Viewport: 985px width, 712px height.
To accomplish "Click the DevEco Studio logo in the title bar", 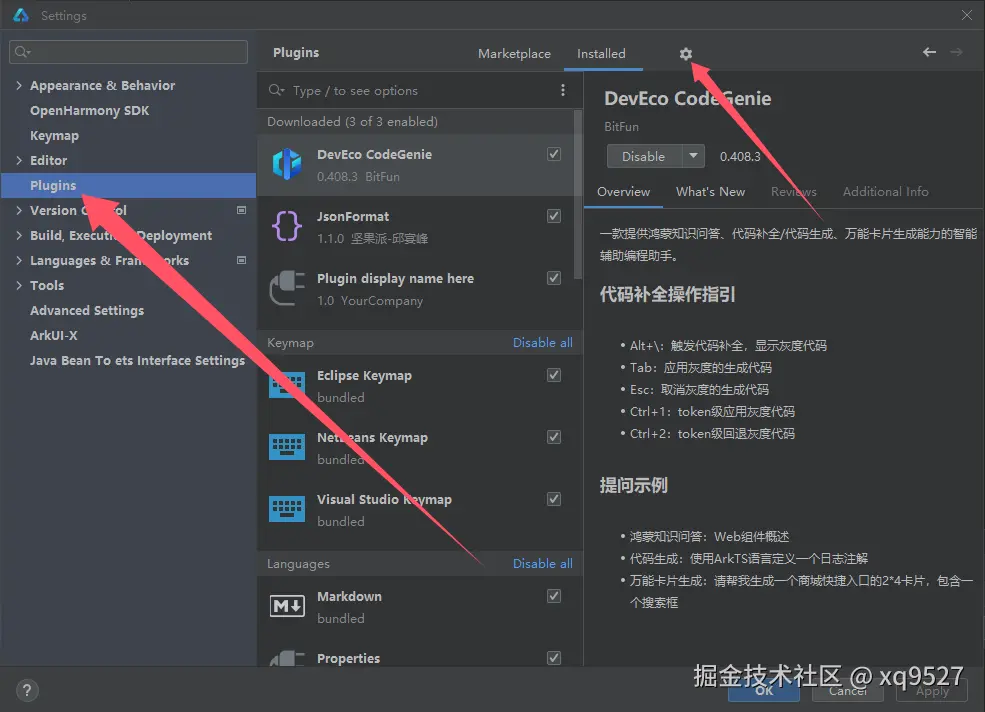I will click(21, 15).
